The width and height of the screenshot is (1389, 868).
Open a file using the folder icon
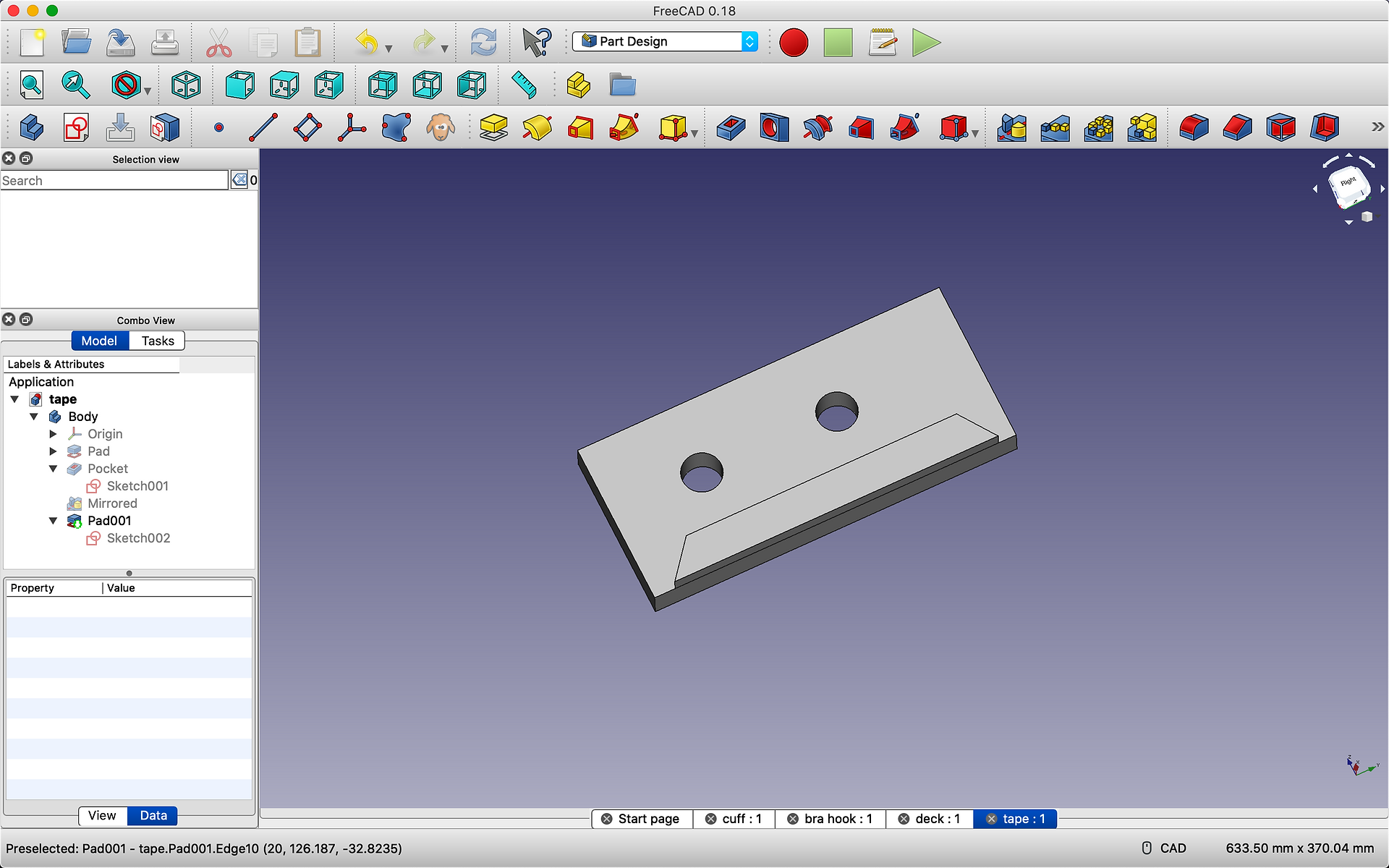(x=76, y=43)
